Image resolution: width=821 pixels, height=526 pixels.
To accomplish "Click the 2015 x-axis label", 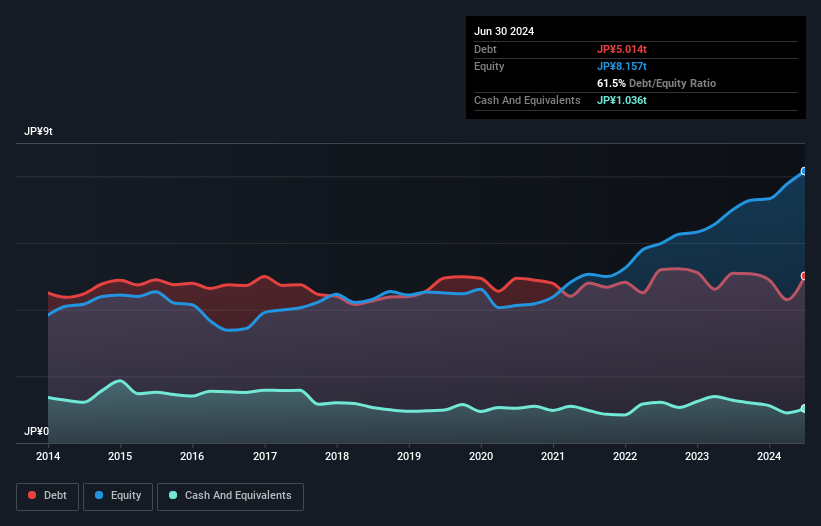I will [120, 456].
